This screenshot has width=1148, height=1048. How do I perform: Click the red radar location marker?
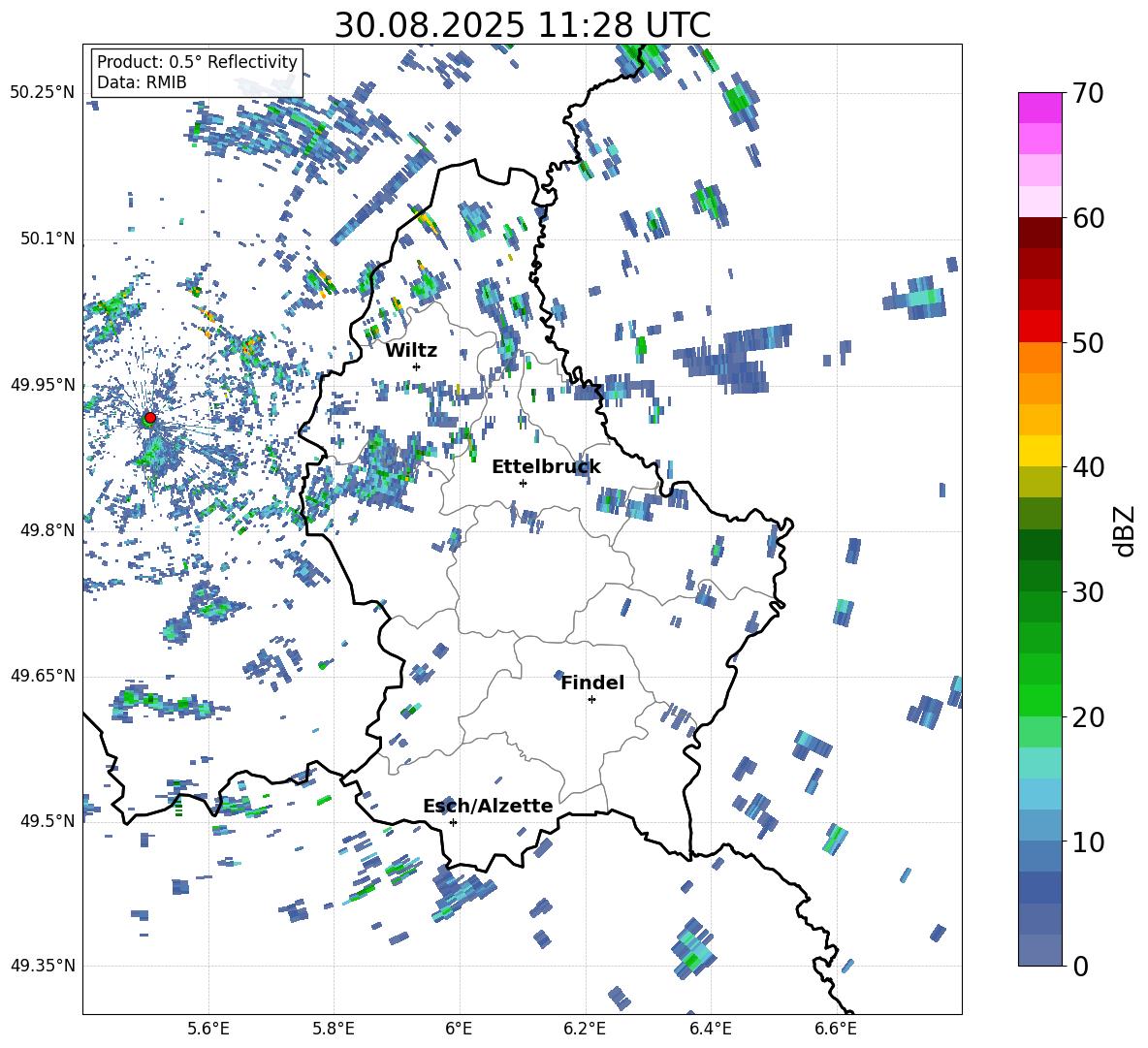coord(150,418)
